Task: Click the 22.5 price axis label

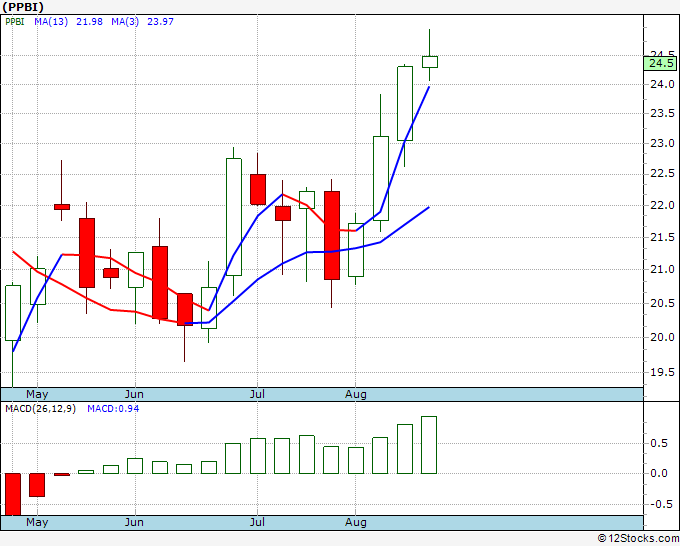Action: click(x=662, y=174)
